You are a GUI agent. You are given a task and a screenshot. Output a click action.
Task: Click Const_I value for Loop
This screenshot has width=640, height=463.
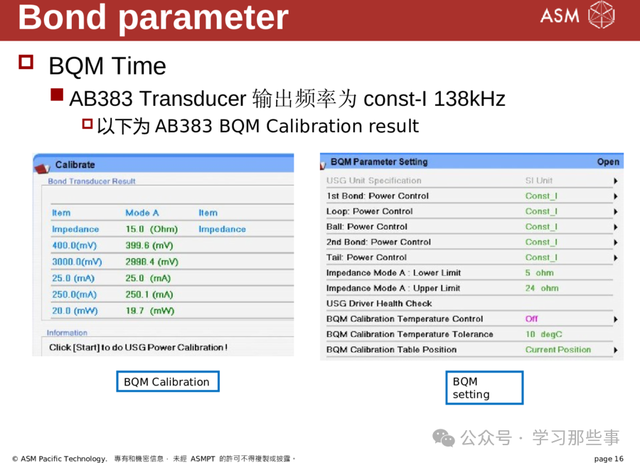pos(541,212)
